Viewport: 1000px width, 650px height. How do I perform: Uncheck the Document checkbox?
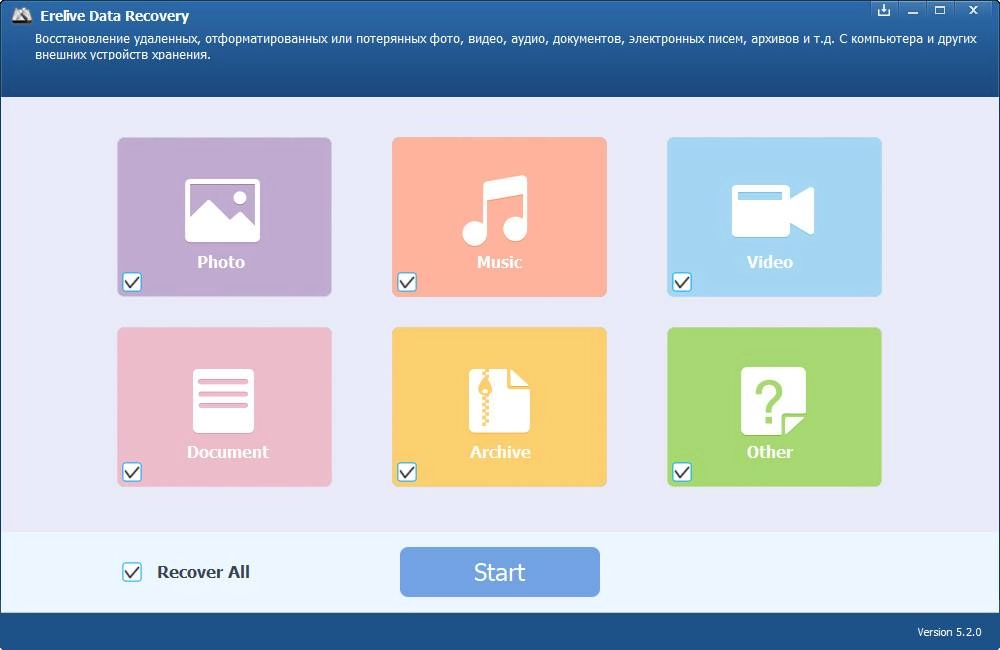pos(132,472)
